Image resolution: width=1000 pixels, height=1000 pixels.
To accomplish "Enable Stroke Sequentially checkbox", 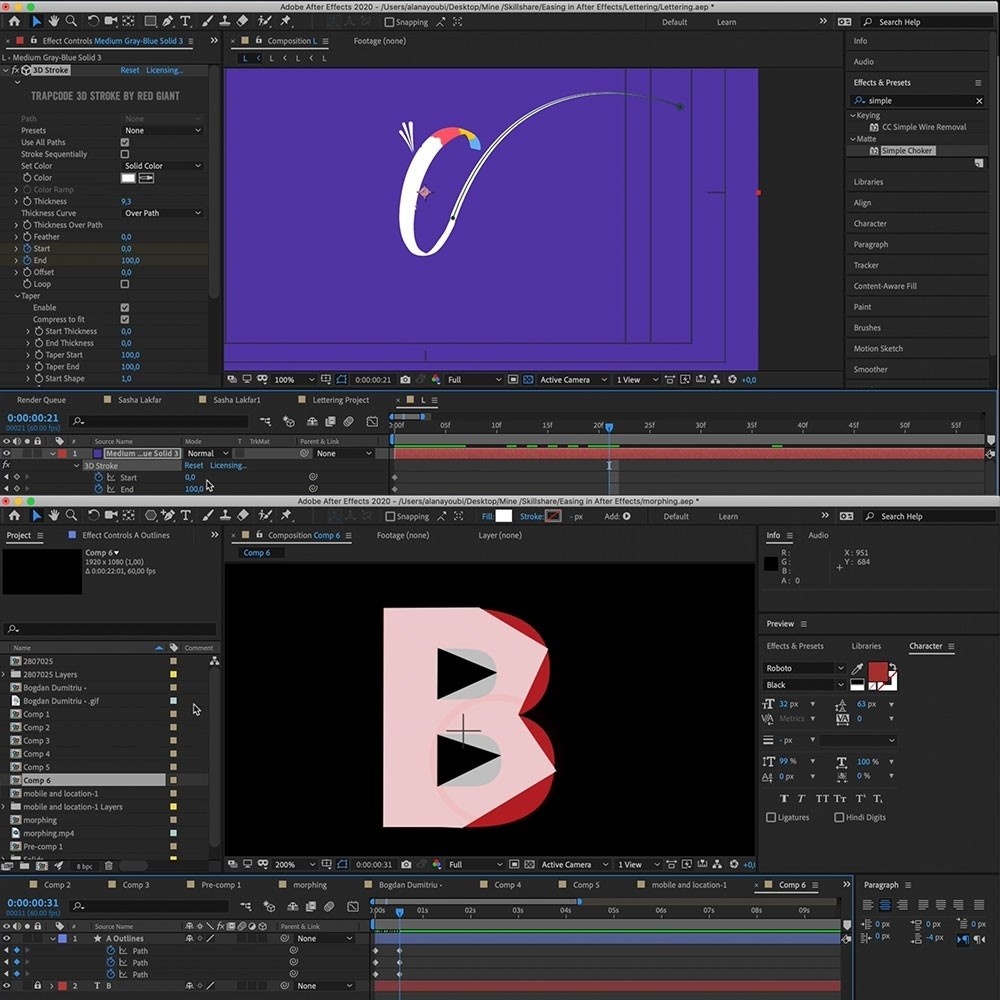I will coord(125,154).
